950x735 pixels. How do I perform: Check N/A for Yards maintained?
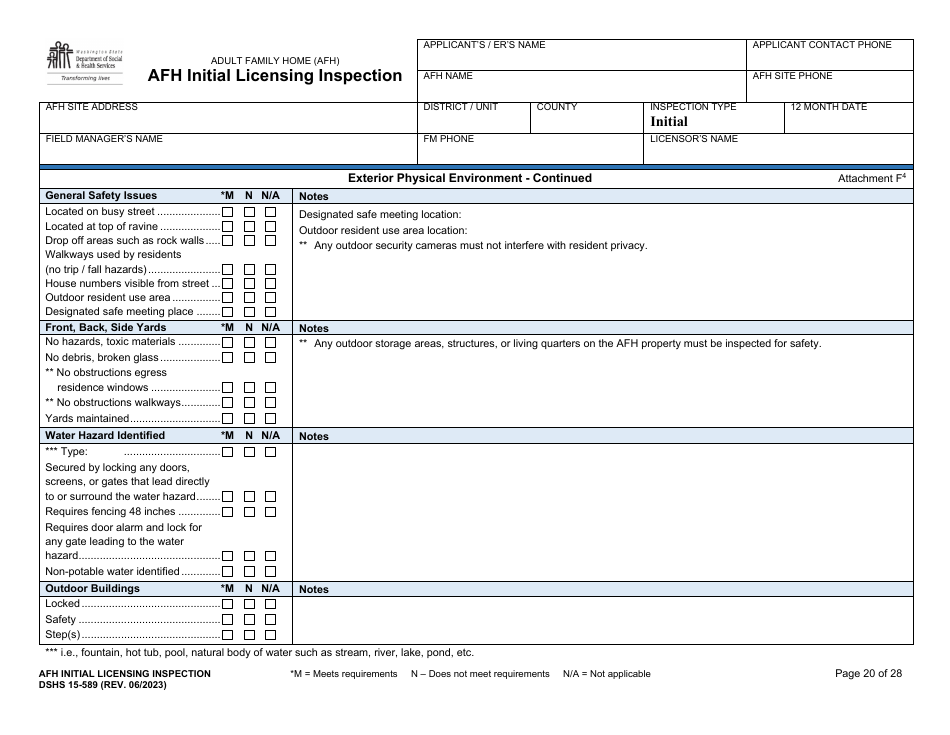click(x=268, y=418)
